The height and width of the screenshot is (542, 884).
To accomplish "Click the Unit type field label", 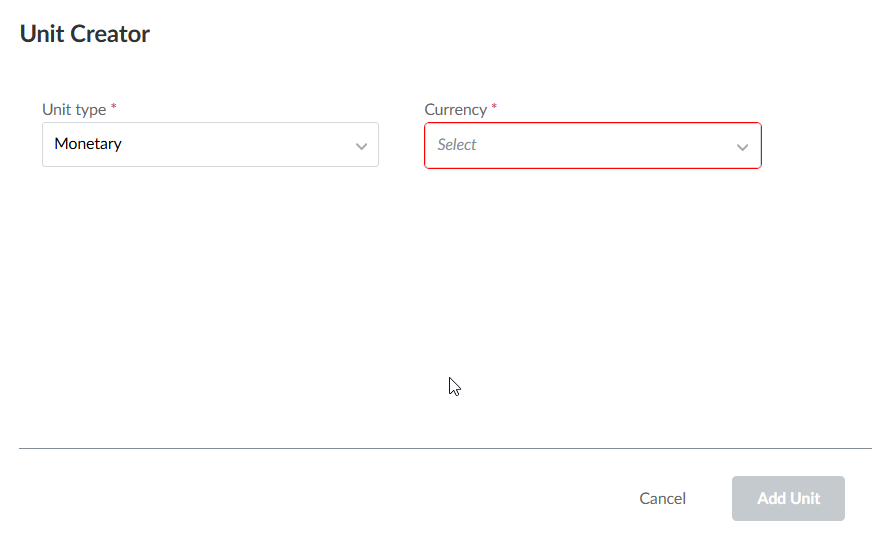I will (x=74, y=110).
